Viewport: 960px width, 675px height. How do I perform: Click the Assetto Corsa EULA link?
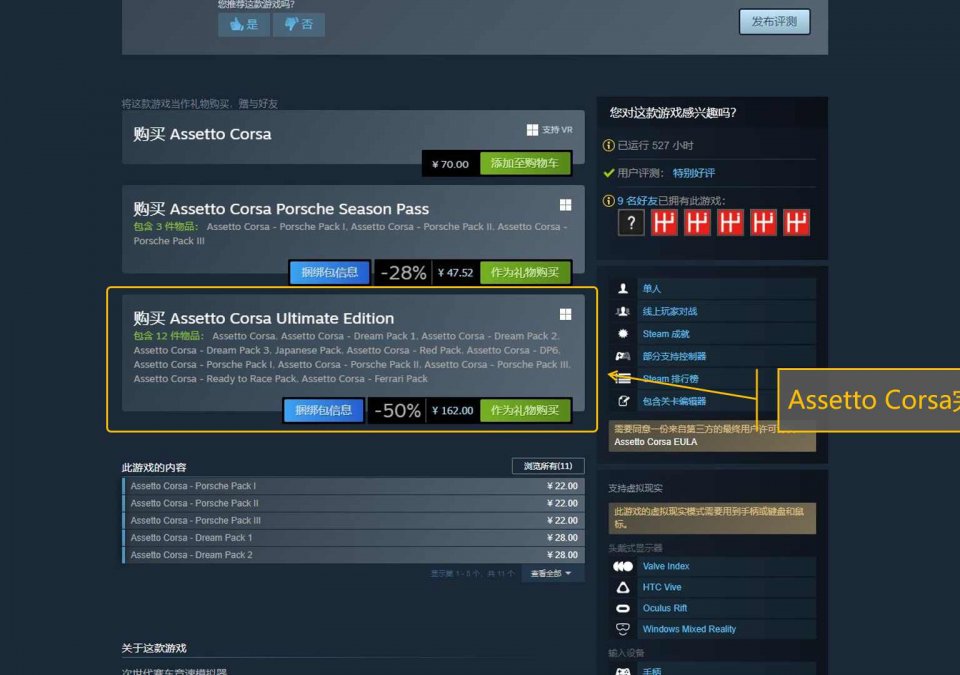(x=656, y=442)
